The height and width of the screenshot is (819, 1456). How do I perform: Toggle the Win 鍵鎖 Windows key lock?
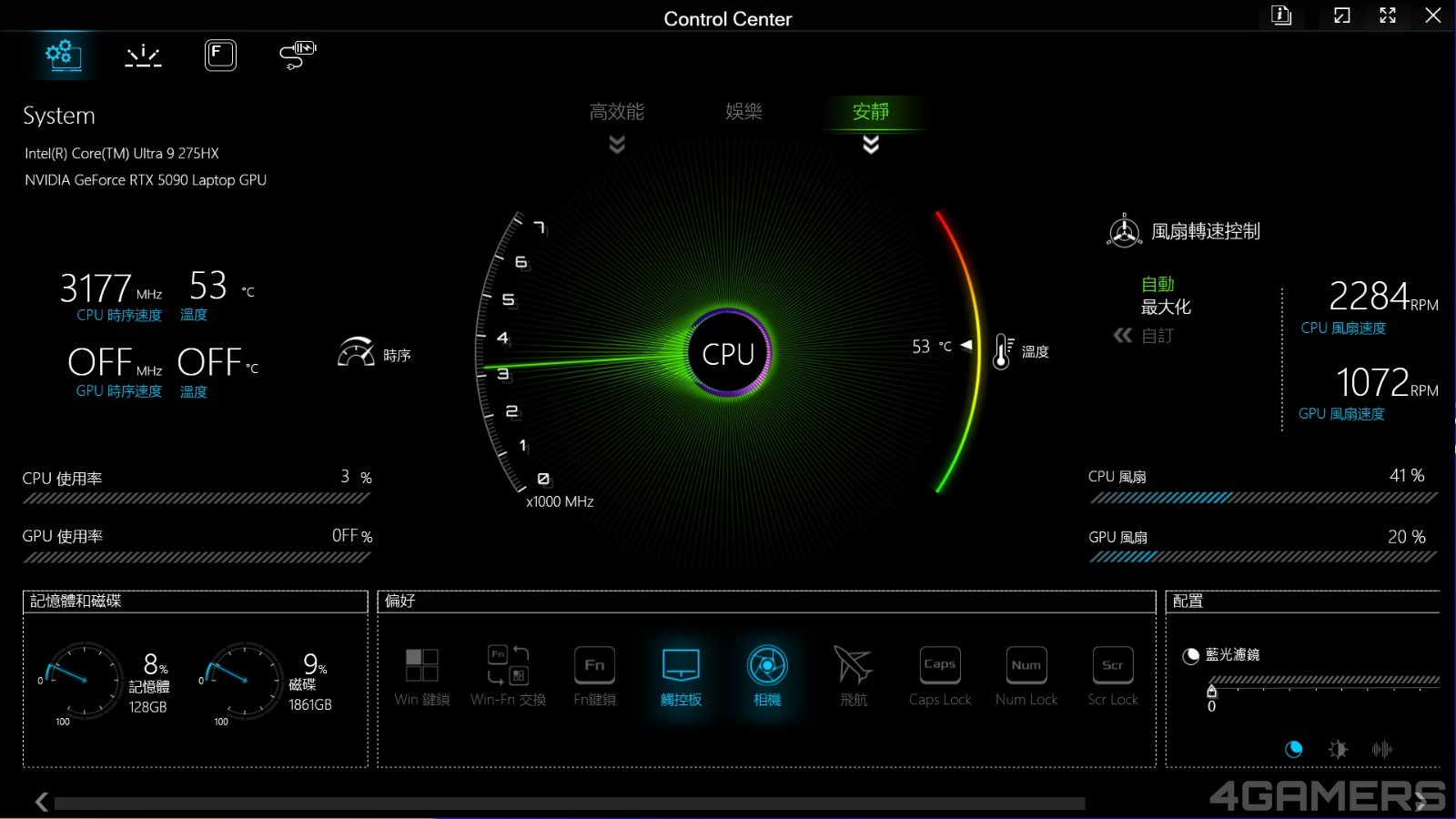click(x=422, y=676)
